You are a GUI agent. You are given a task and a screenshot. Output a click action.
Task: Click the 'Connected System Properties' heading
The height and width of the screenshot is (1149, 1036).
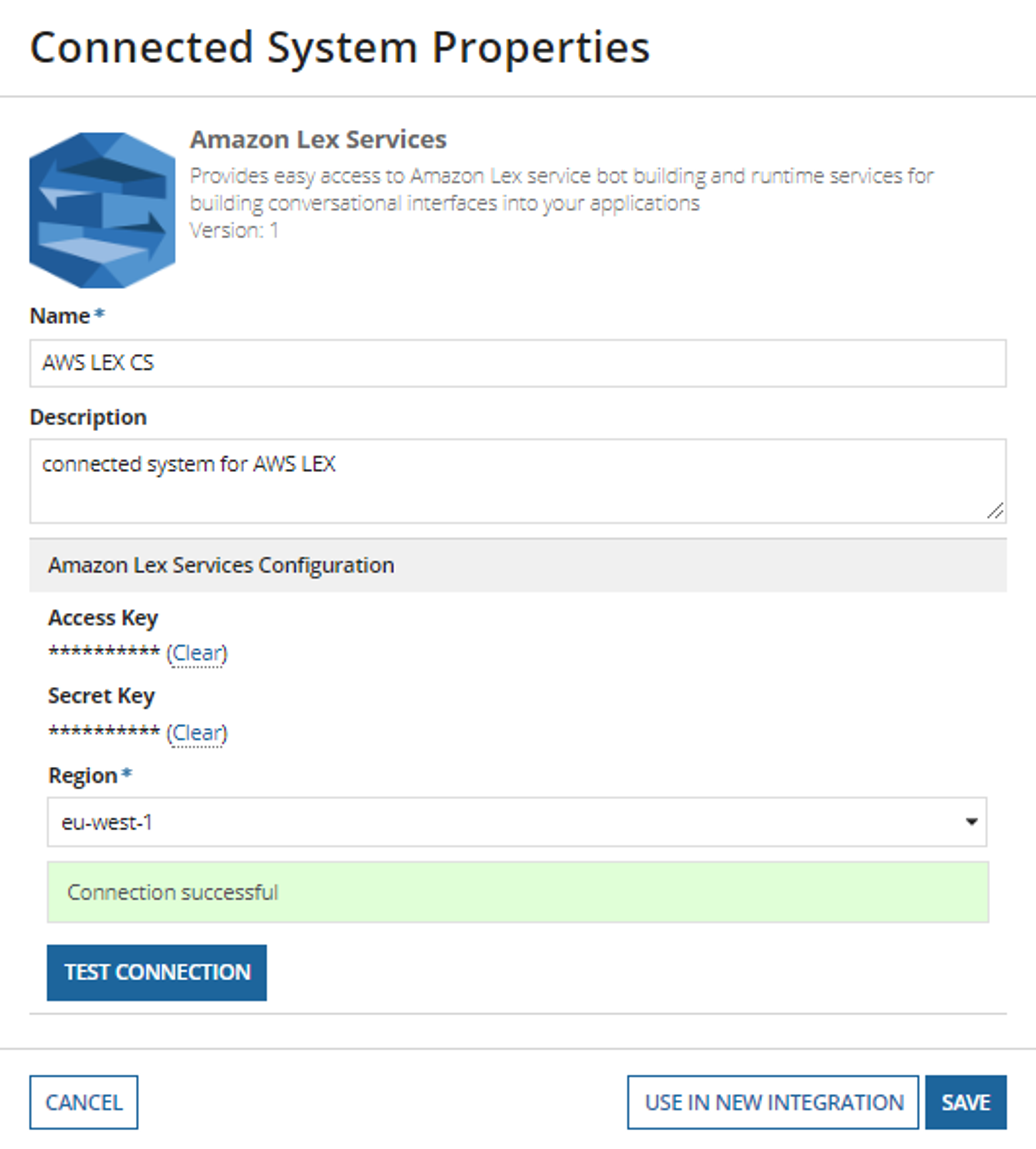(340, 48)
